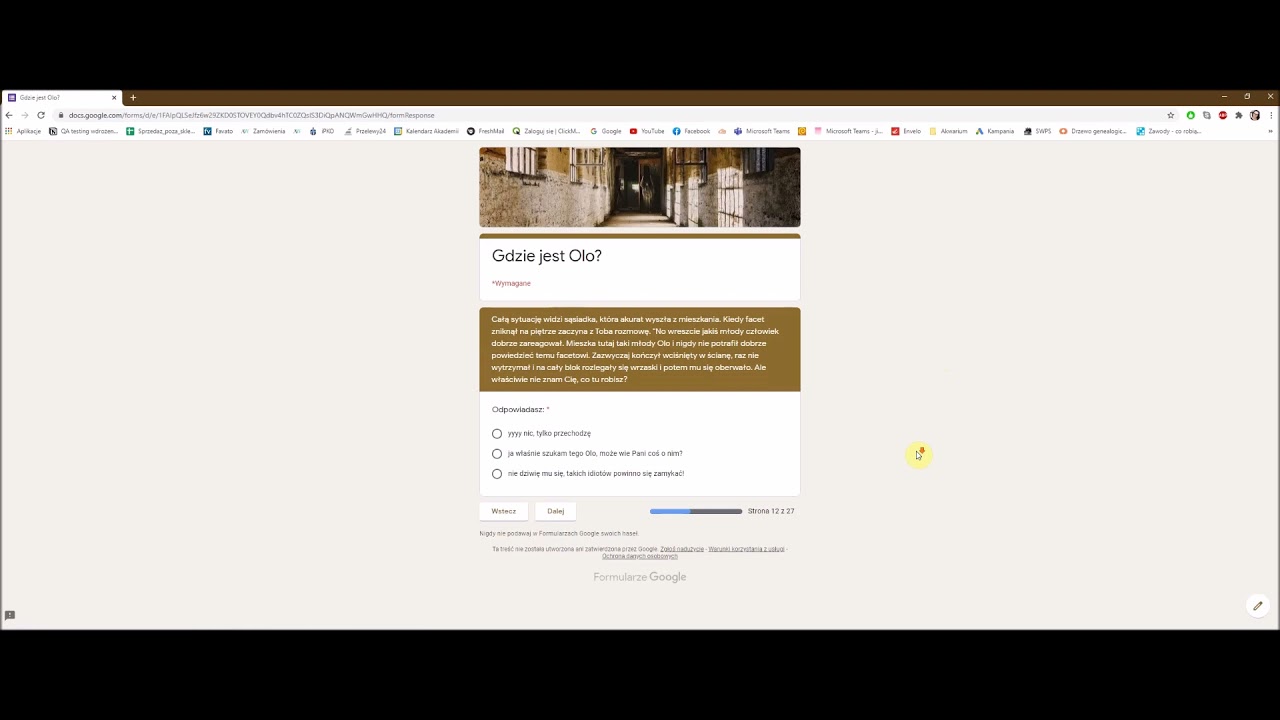Continue with the Dalej button
1280x720 pixels.
pos(556,511)
